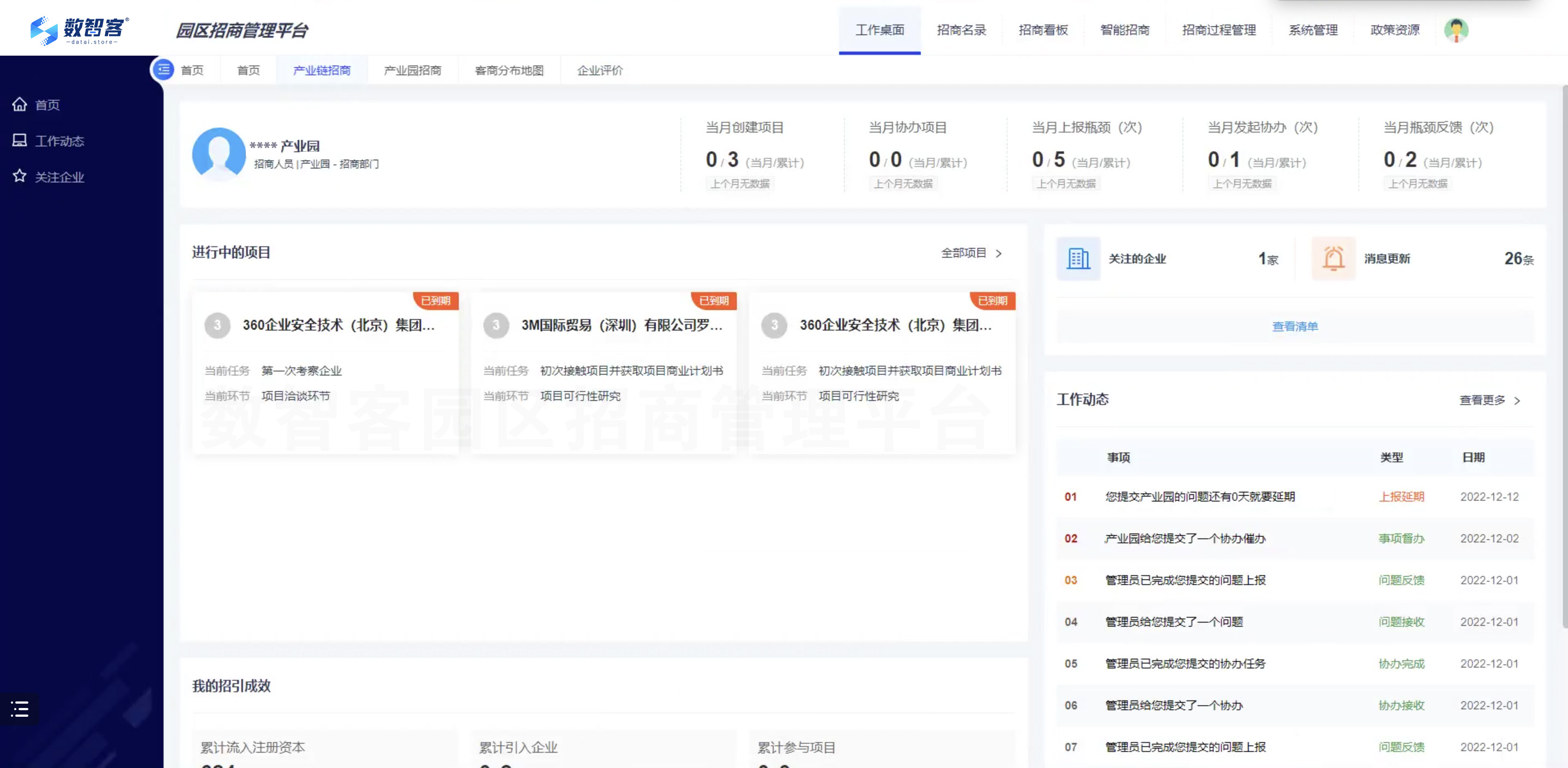Click step badge on first 360企业安全技术 card
The image size is (1568, 768).
tap(218, 325)
